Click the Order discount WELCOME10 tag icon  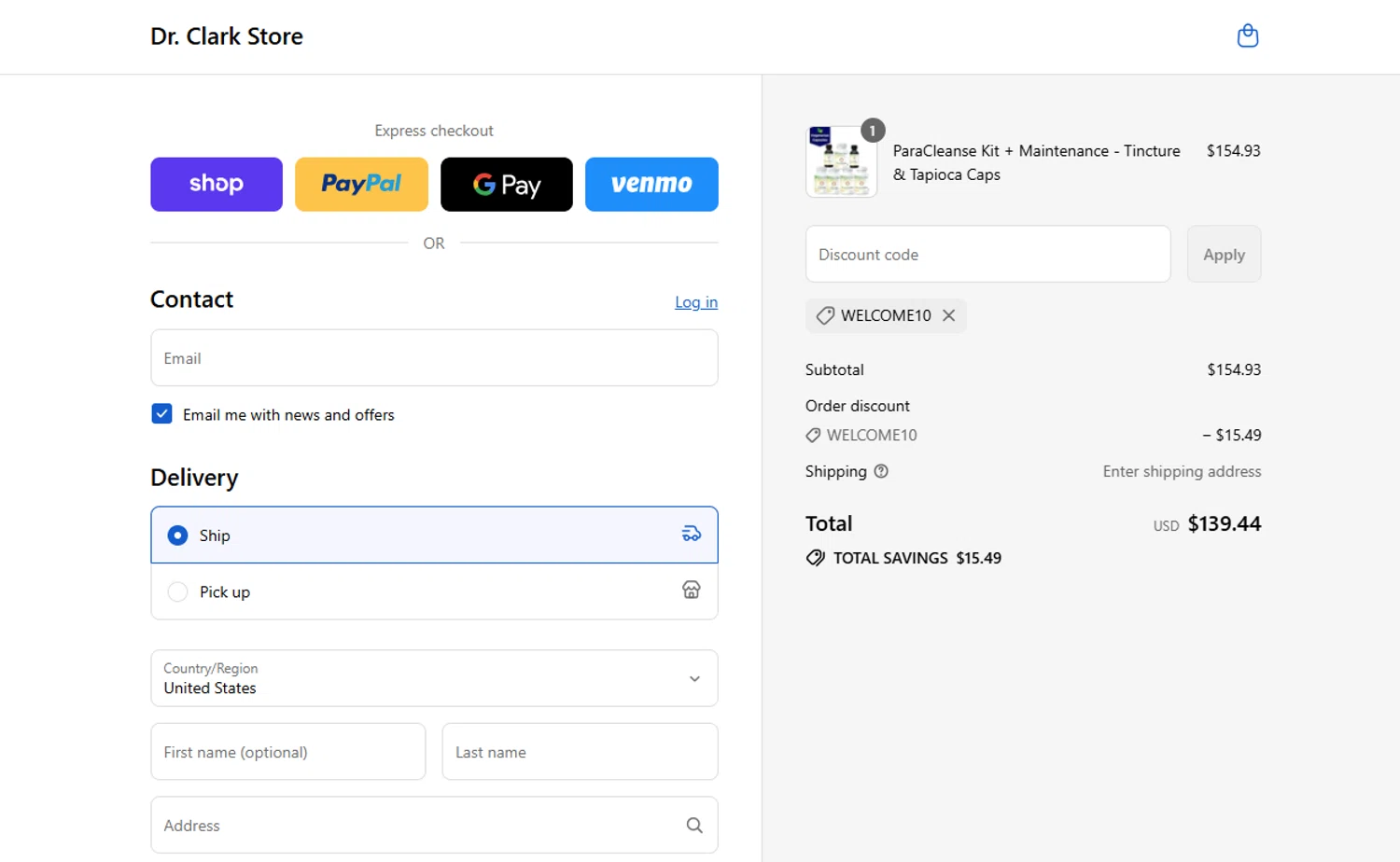(813, 435)
